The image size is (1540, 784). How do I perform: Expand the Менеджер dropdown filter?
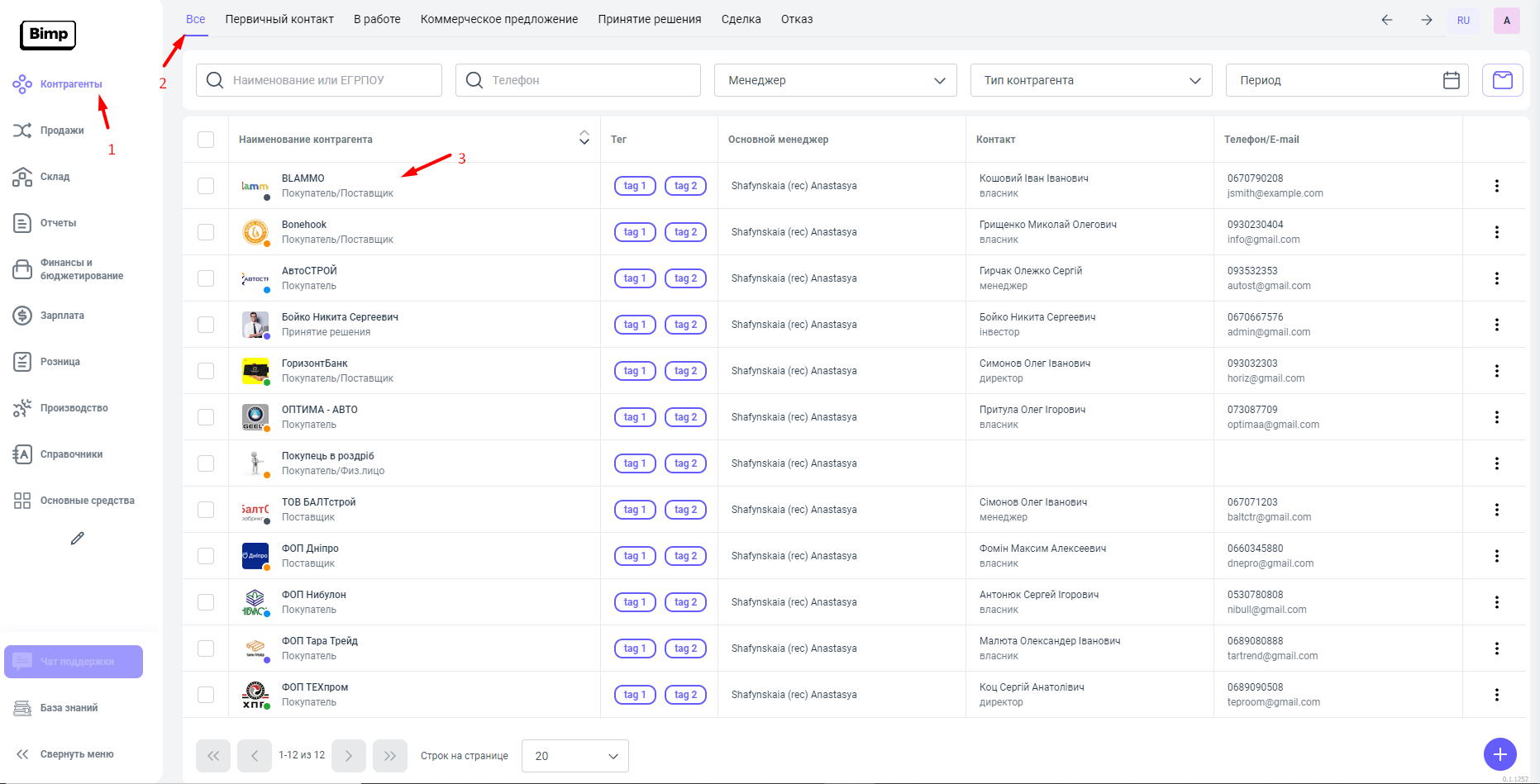(x=835, y=80)
